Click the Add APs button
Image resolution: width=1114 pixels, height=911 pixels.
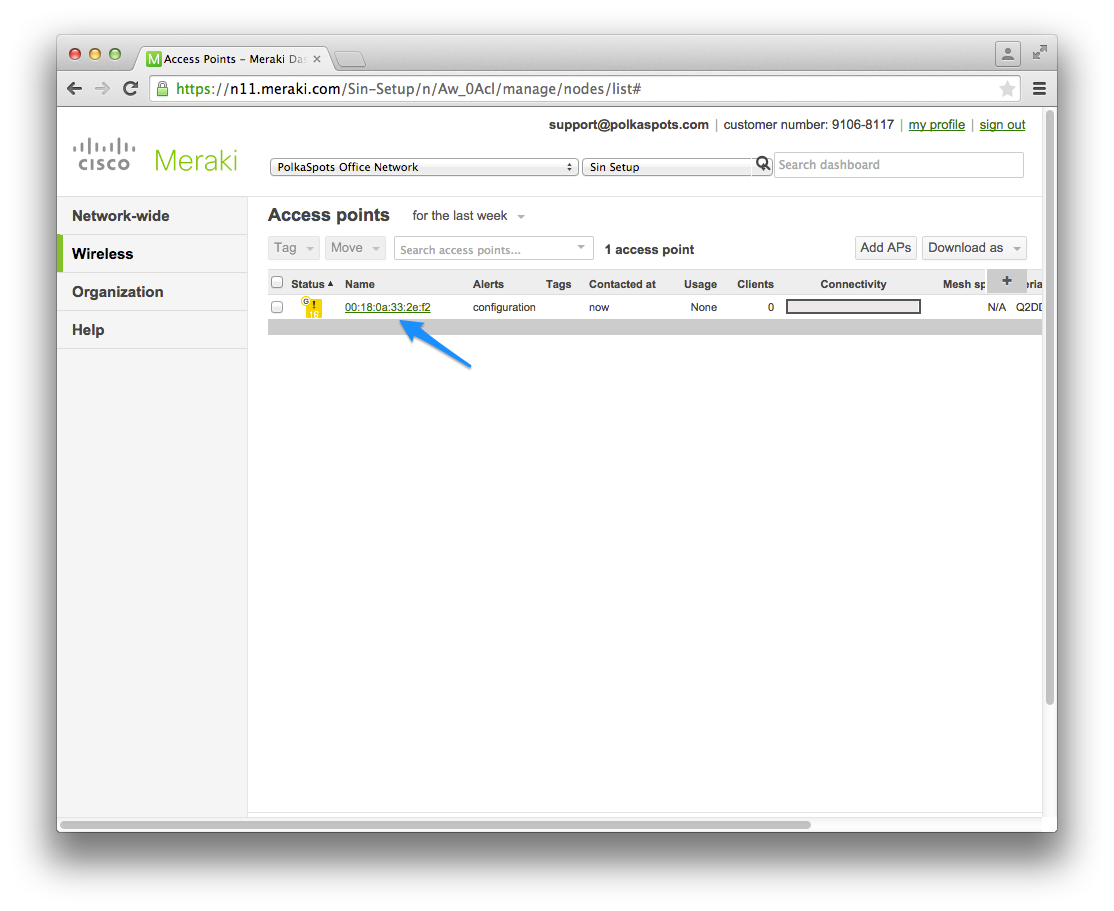pyautogui.click(x=885, y=248)
